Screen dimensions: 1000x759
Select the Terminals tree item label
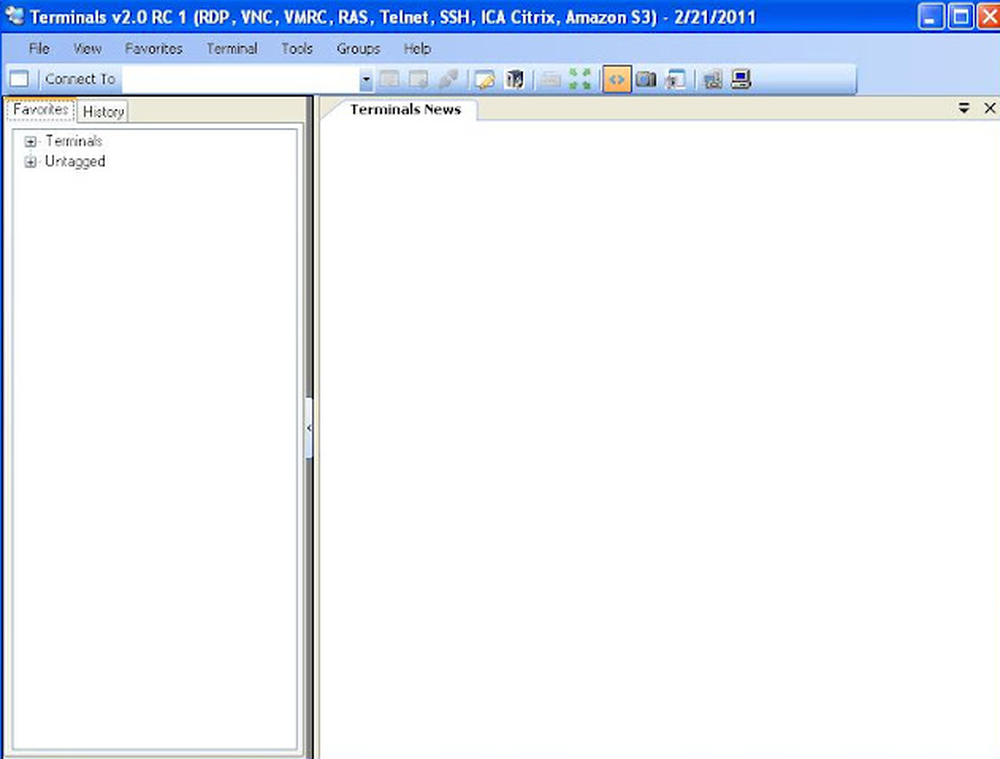73,141
